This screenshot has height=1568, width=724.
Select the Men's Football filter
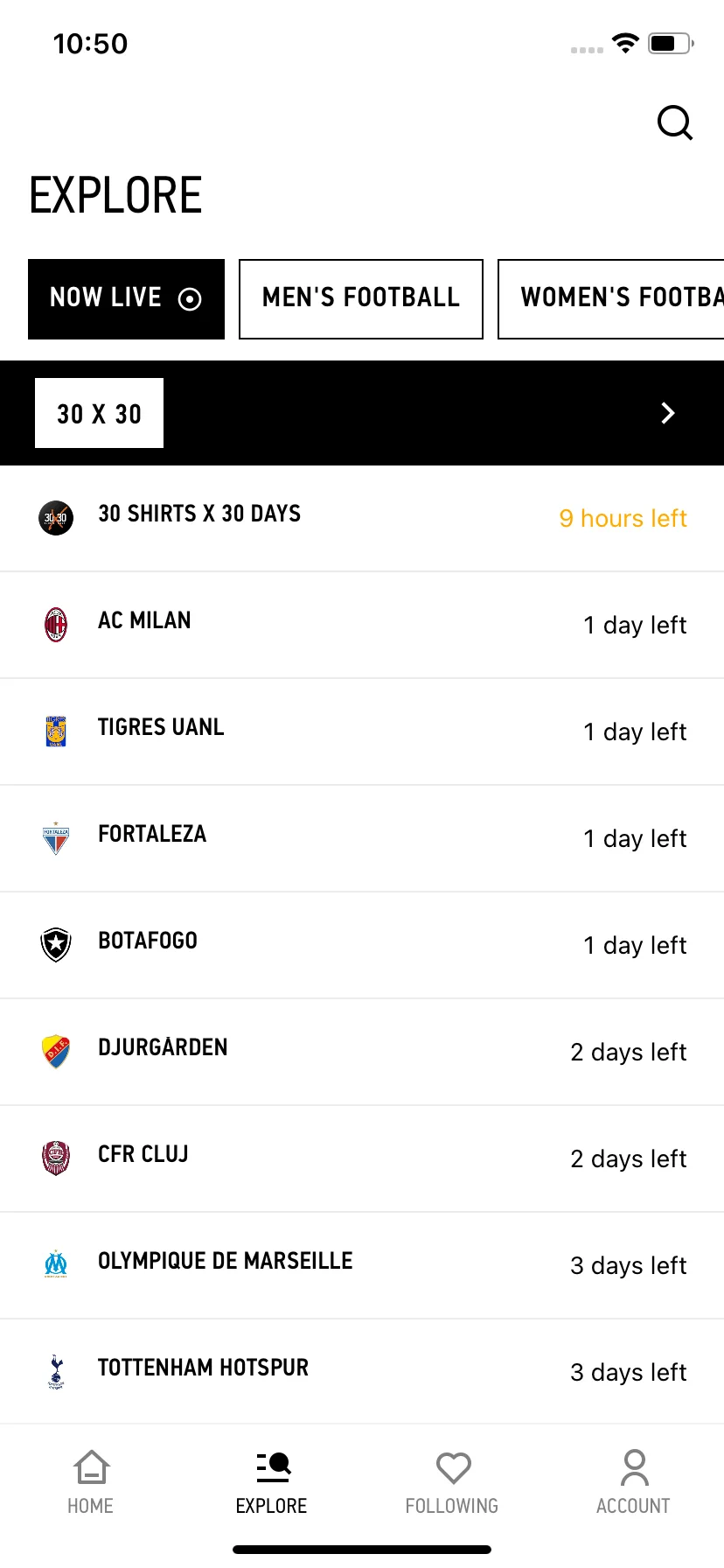[361, 299]
